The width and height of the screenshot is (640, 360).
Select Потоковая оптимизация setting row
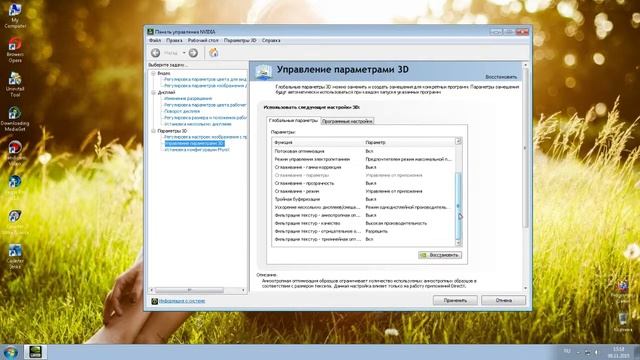364,151
